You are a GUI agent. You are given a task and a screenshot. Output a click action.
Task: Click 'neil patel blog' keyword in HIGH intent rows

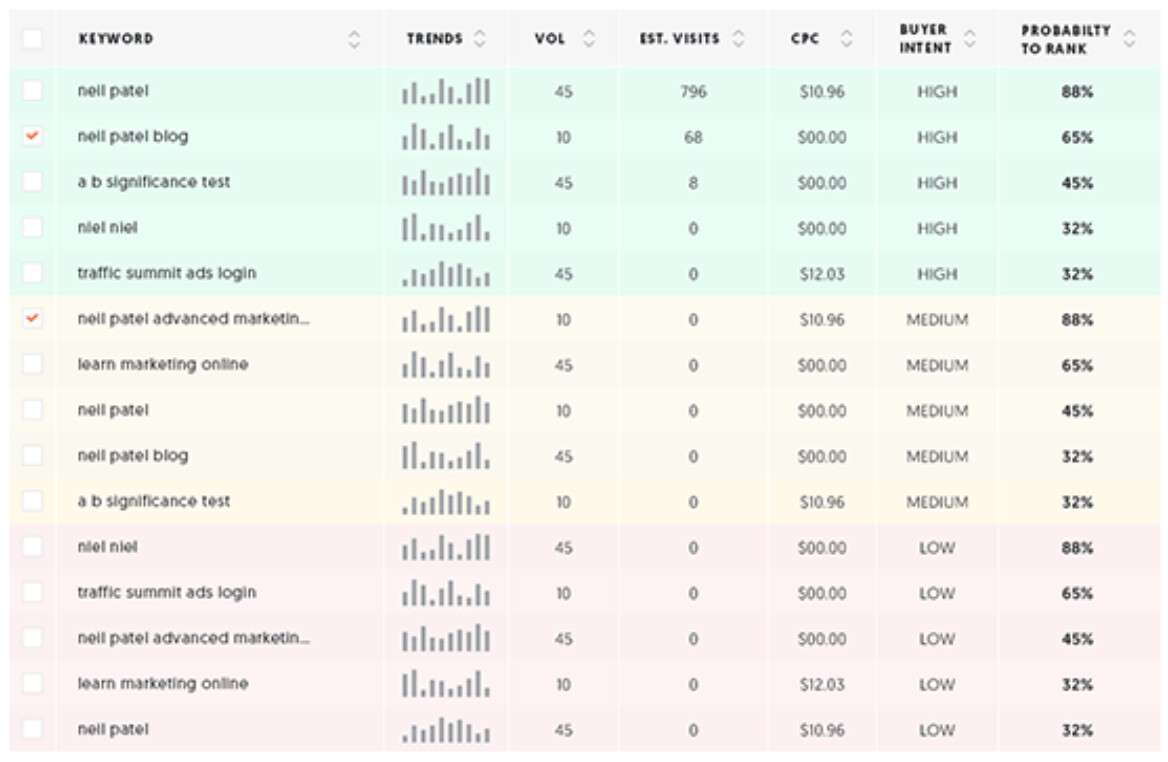133,136
